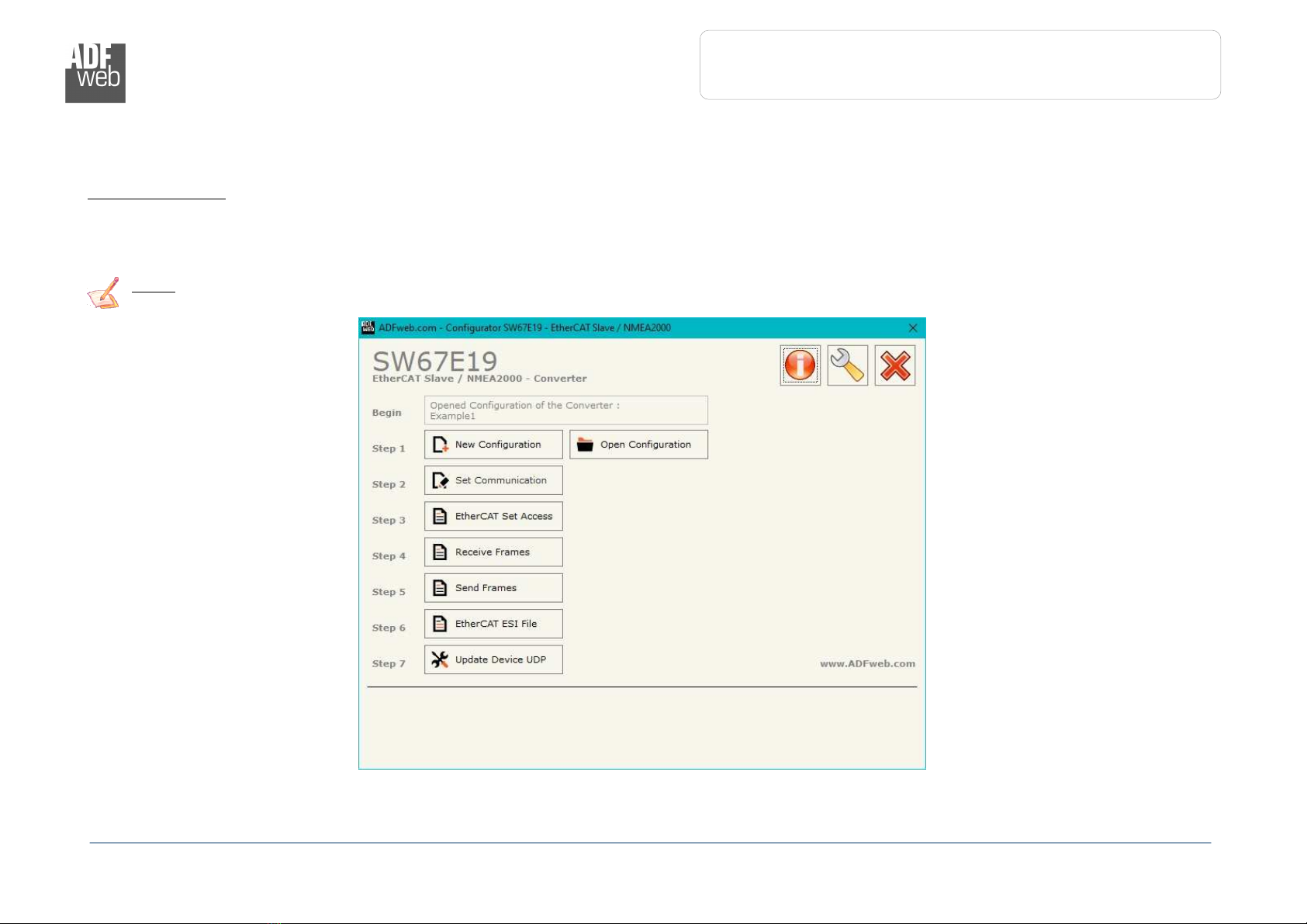Click the 'Step 7' label
Image resolution: width=1307 pixels, height=924 pixels.
389,663
